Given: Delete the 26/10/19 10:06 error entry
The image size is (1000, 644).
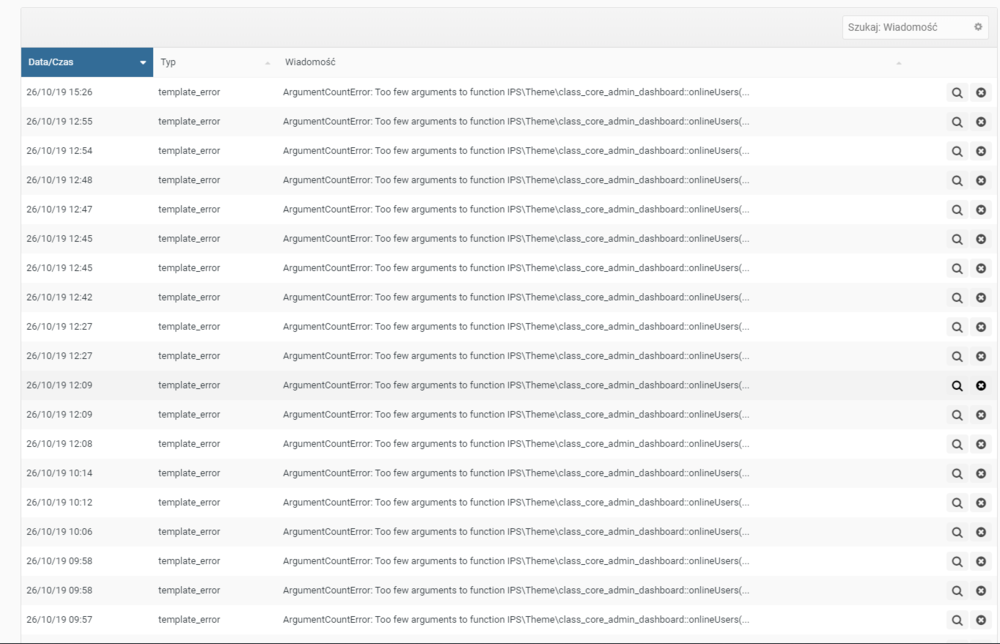Looking at the screenshot, I should pyautogui.click(x=981, y=532).
